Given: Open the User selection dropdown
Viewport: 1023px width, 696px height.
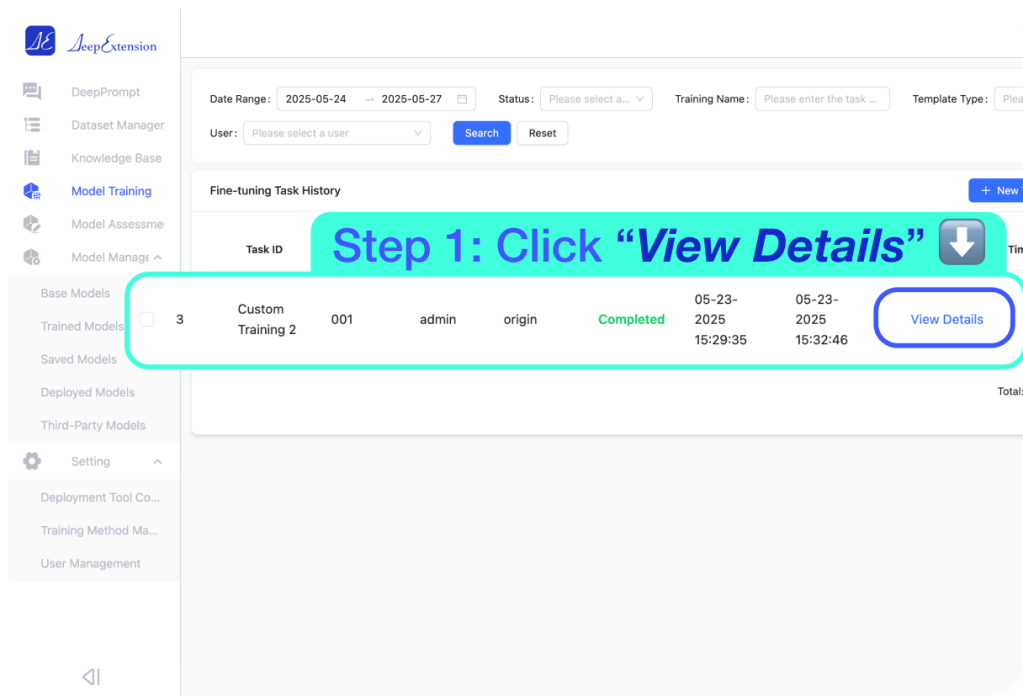Looking at the screenshot, I should pos(337,133).
